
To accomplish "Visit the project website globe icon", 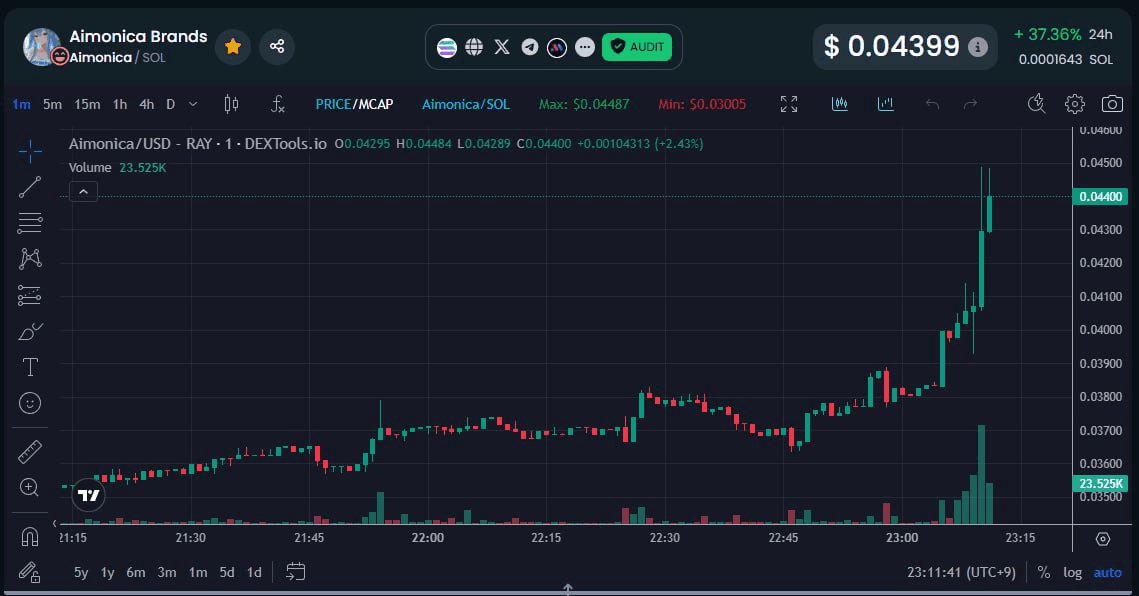I will [x=474, y=47].
